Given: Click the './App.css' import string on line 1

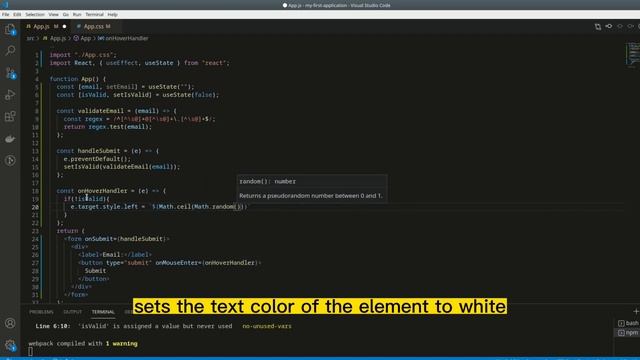Looking at the screenshot, I should 95,55.
